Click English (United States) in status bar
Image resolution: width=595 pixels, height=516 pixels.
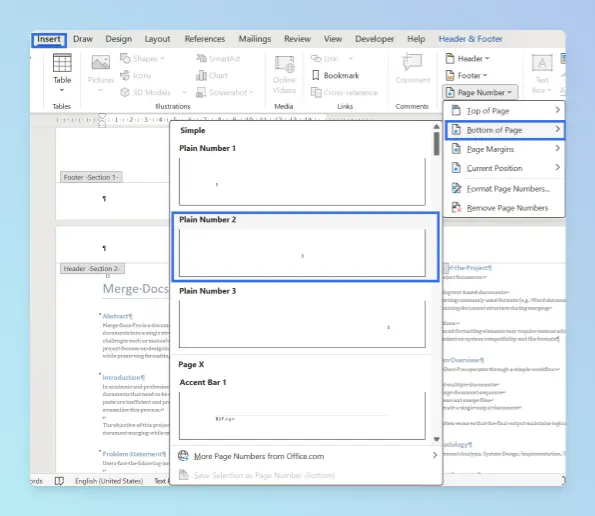point(109,481)
